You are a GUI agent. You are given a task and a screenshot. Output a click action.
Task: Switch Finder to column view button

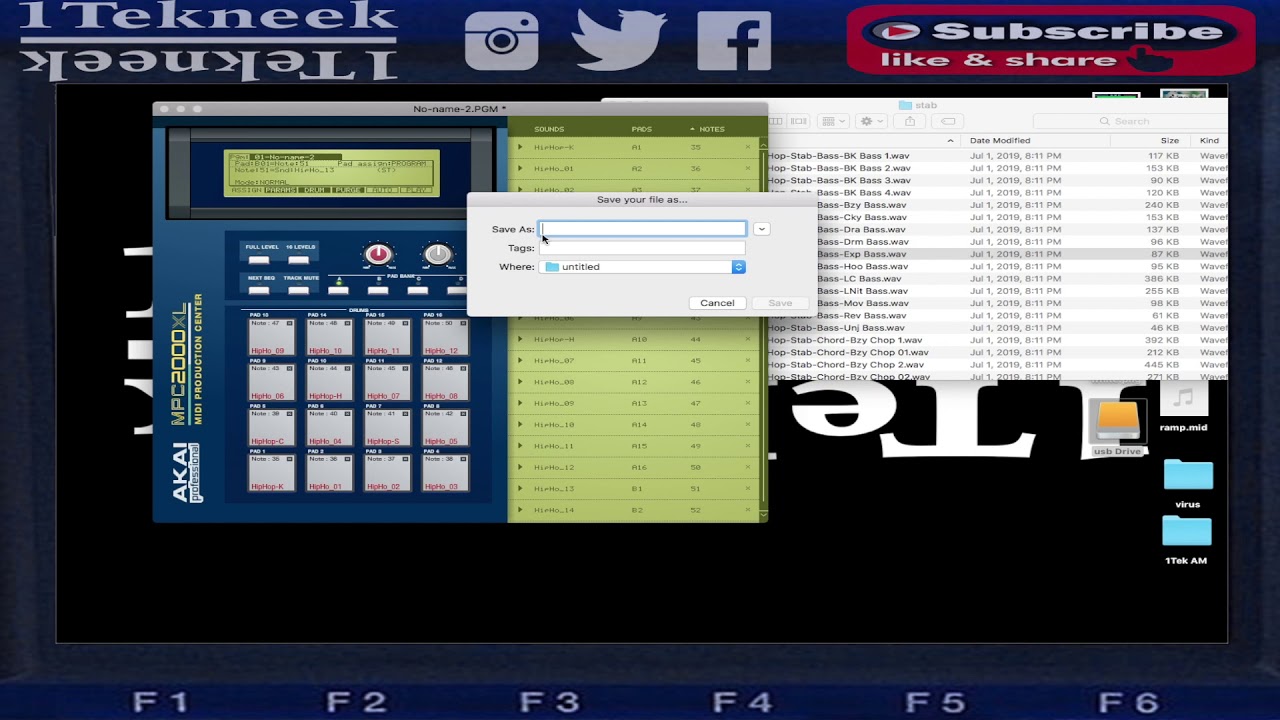(776, 121)
